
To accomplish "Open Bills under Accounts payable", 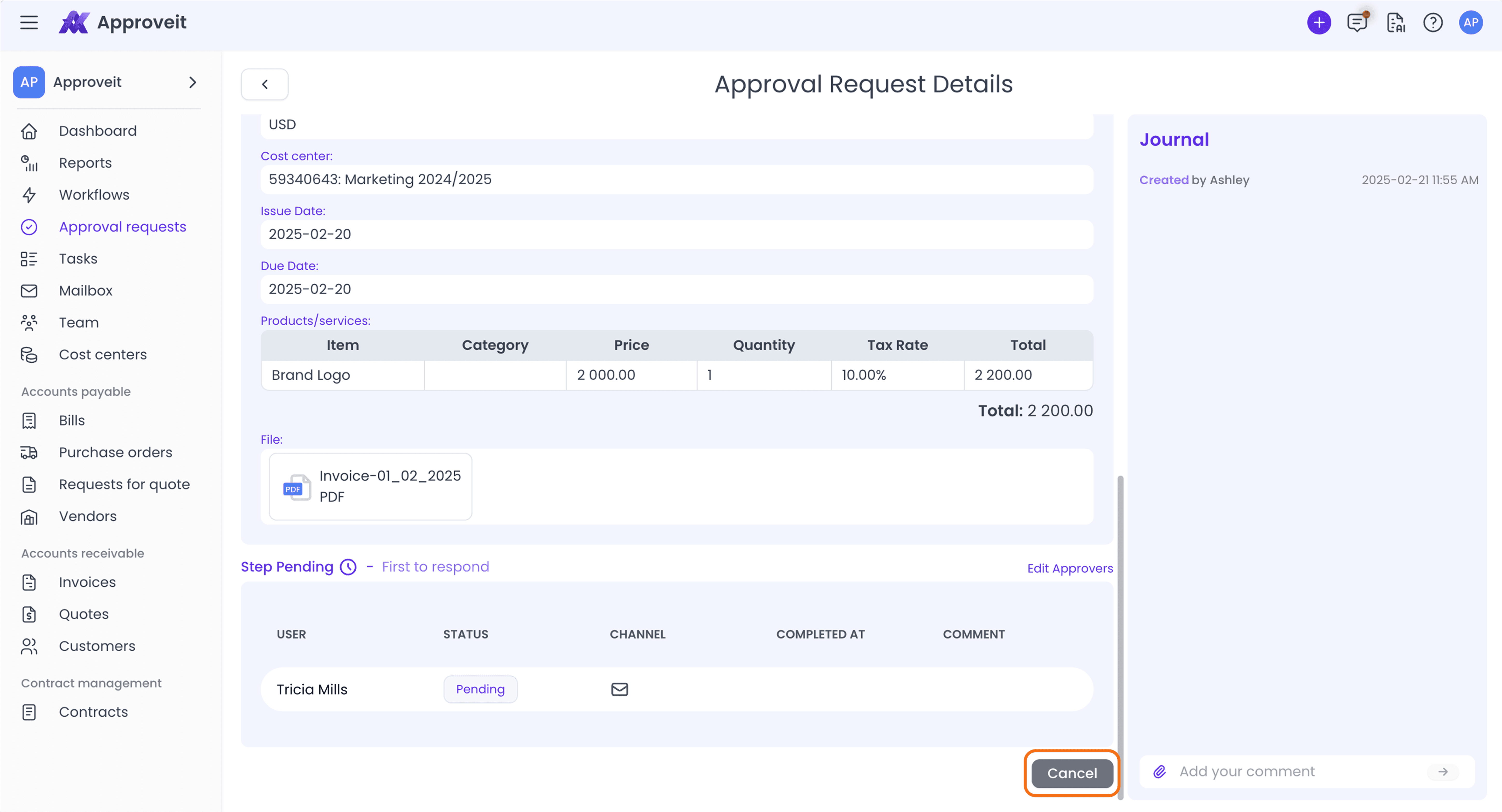I will point(72,421).
